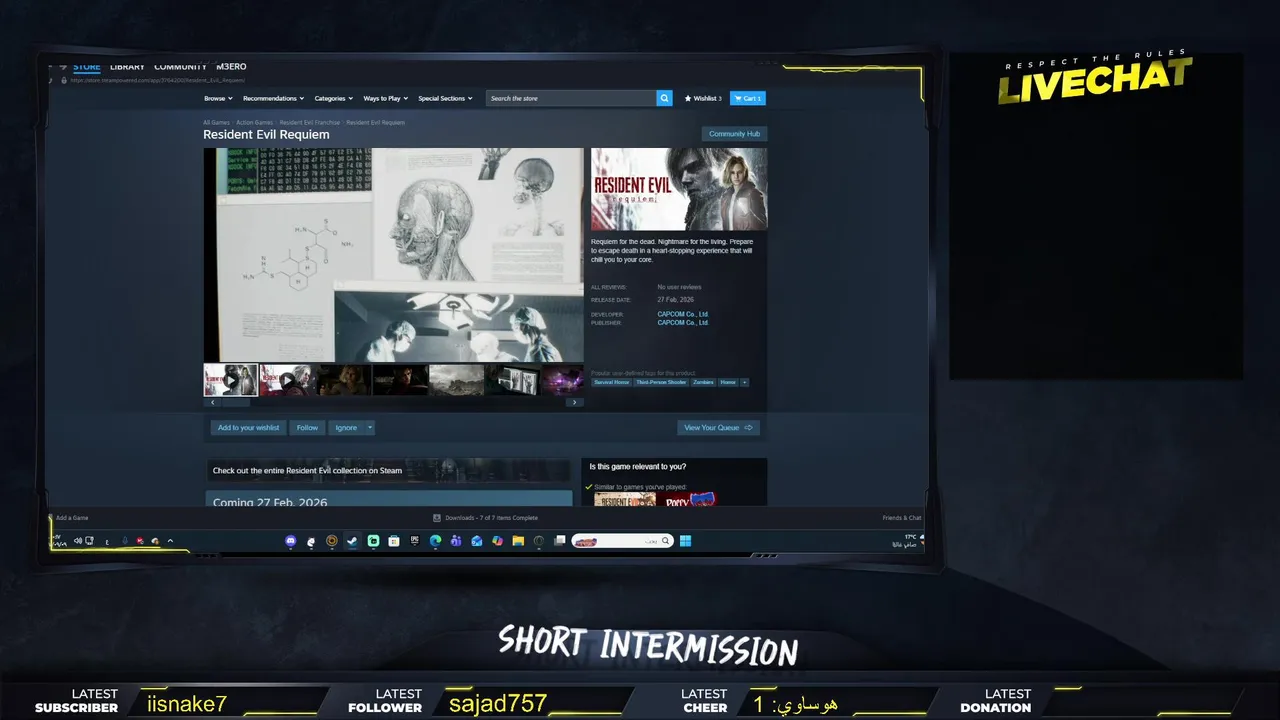Open Resident Evil Franchise breadcrumb link

[x=309, y=122]
